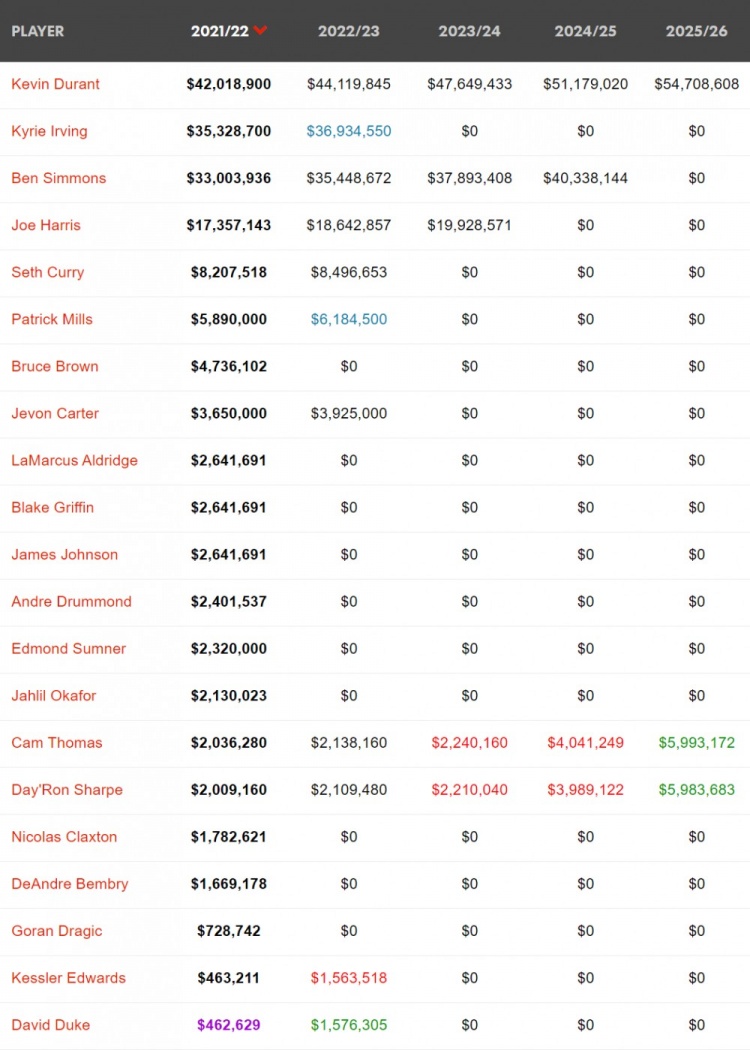Sort by the 2023/24 column header
750x1050 pixels.
469,31
